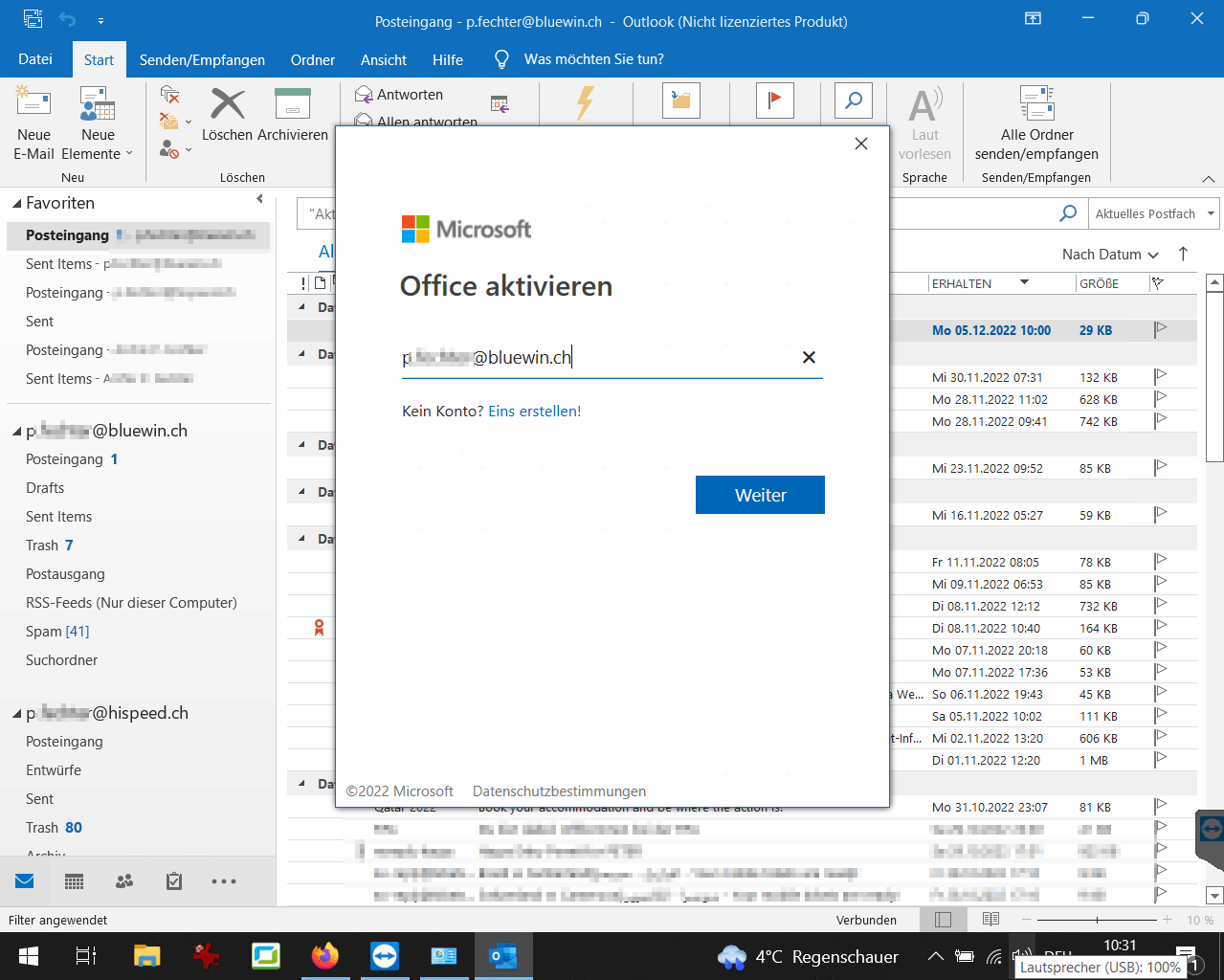Screen dimensions: 1224x980
Task: Open the Datei menu
Action: pos(35,59)
